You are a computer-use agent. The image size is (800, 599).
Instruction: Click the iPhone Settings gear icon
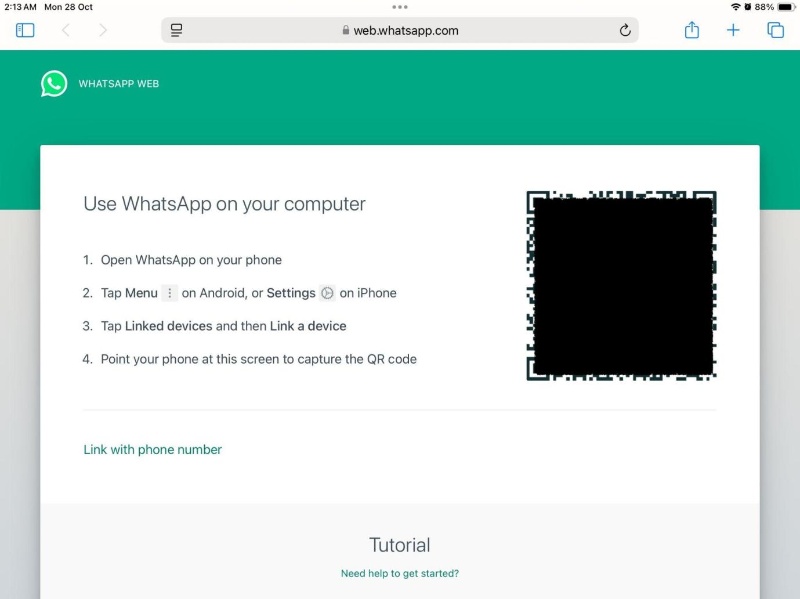click(x=327, y=293)
